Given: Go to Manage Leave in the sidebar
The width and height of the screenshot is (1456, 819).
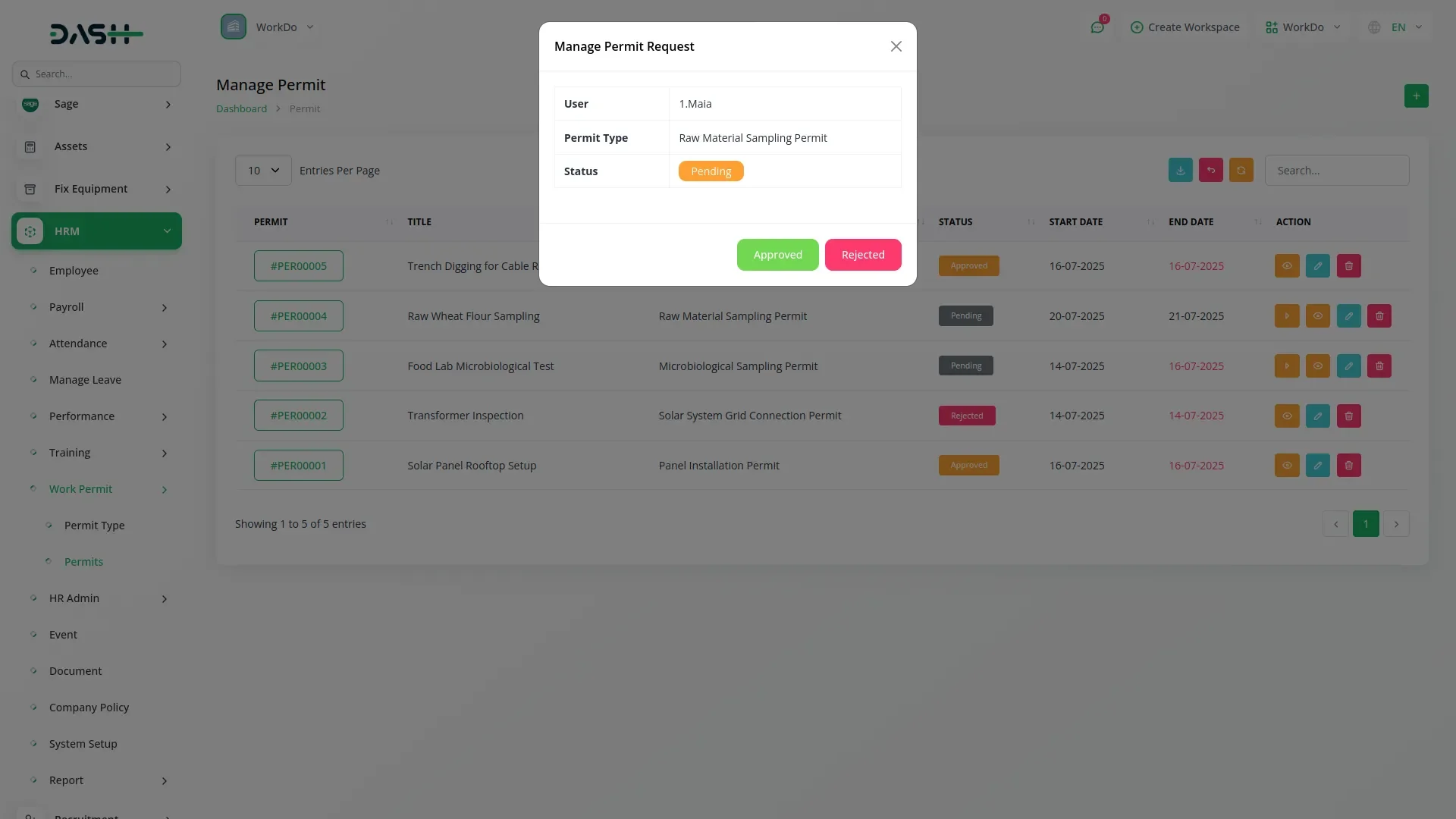Looking at the screenshot, I should 85,380.
